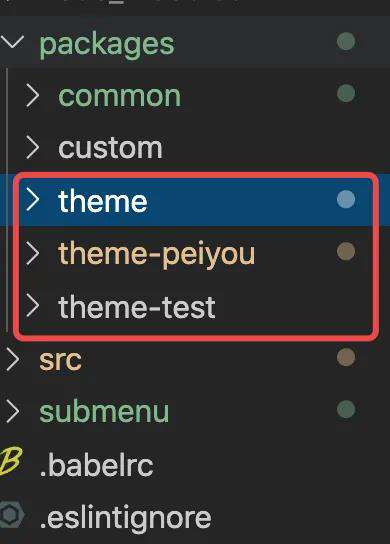Select the theme-test folder label
Viewport: 390px width, 544px height.
(137, 307)
